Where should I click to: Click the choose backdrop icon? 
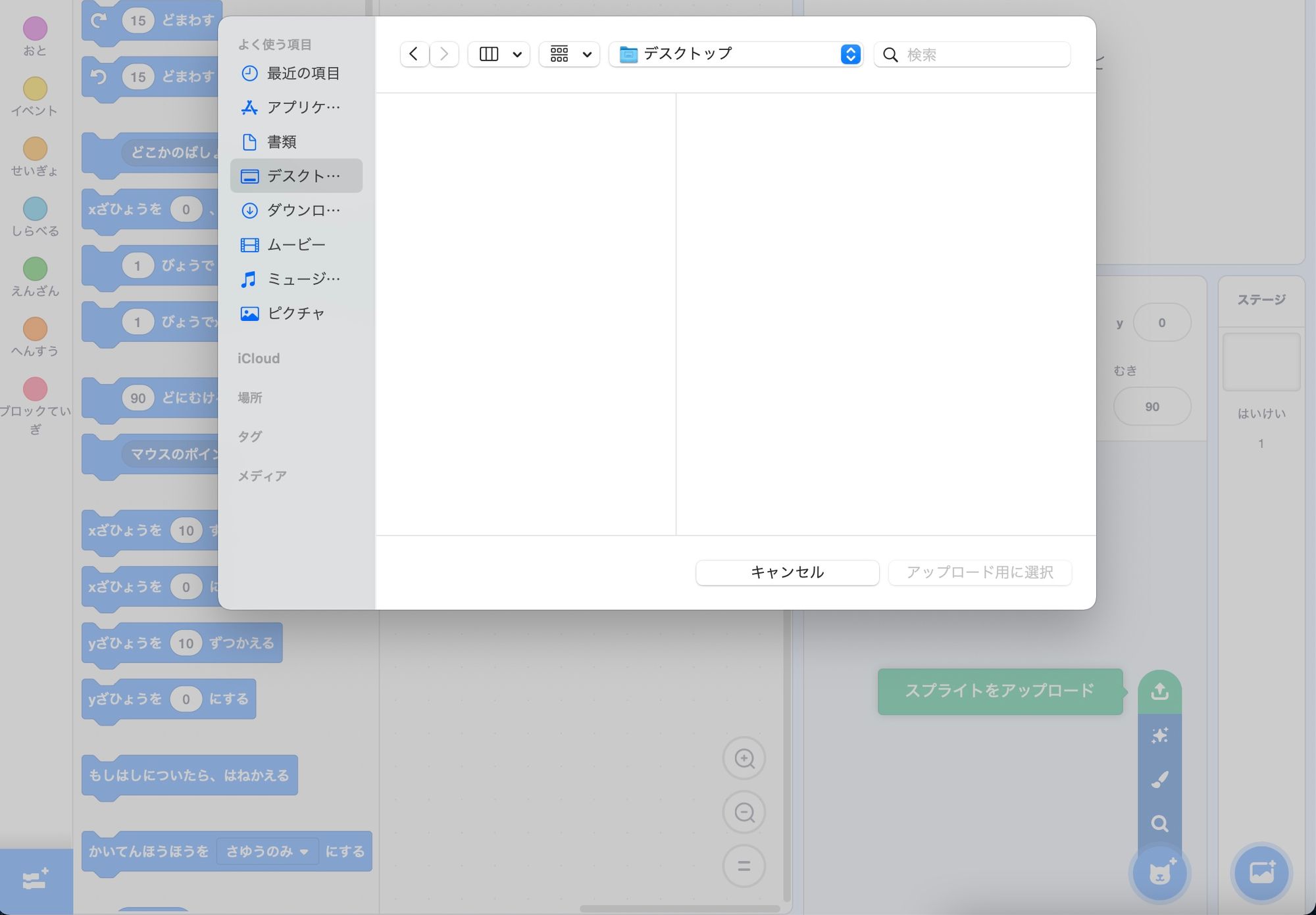[x=1263, y=874]
